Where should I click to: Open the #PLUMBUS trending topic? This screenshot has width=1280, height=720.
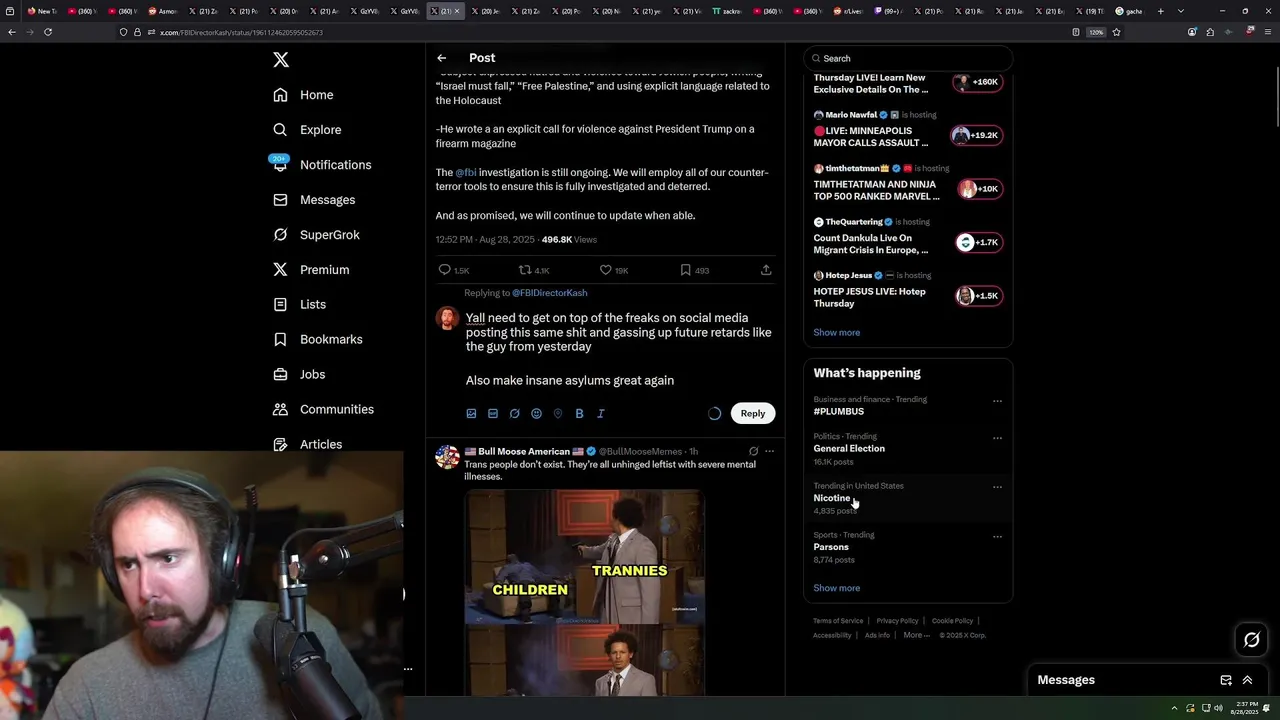point(838,411)
